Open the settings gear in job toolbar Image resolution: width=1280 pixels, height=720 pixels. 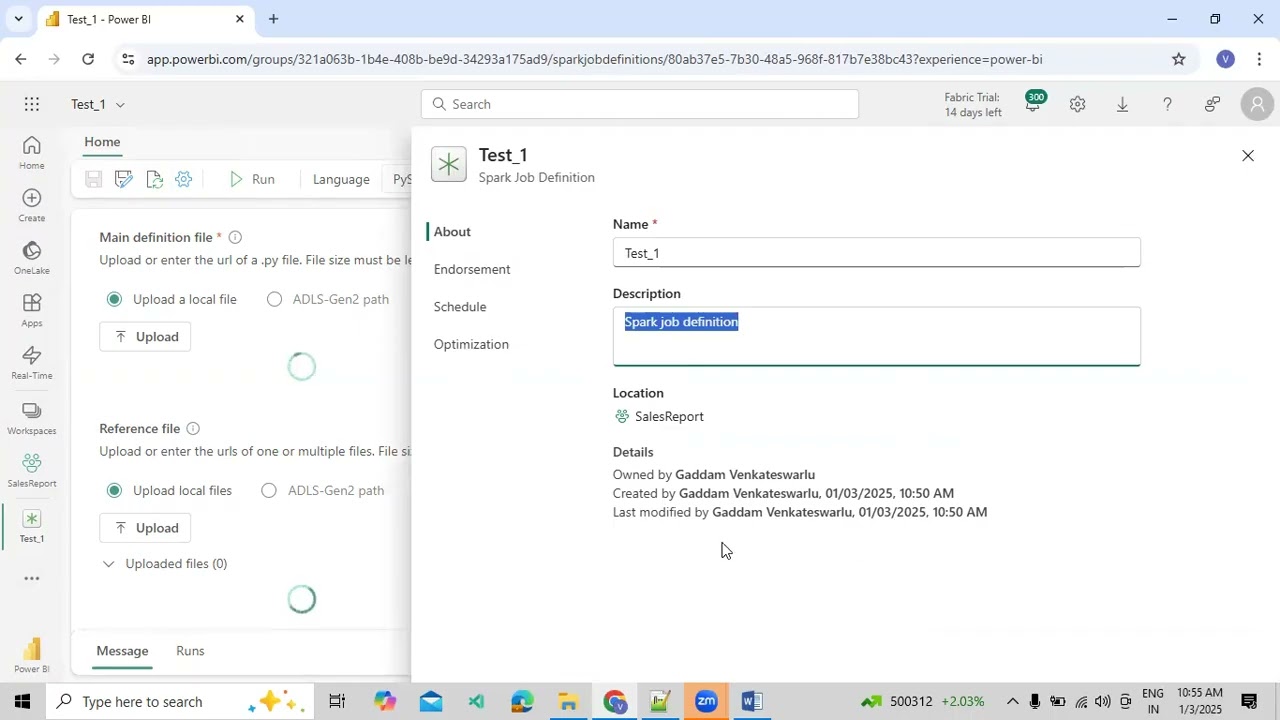(184, 179)
